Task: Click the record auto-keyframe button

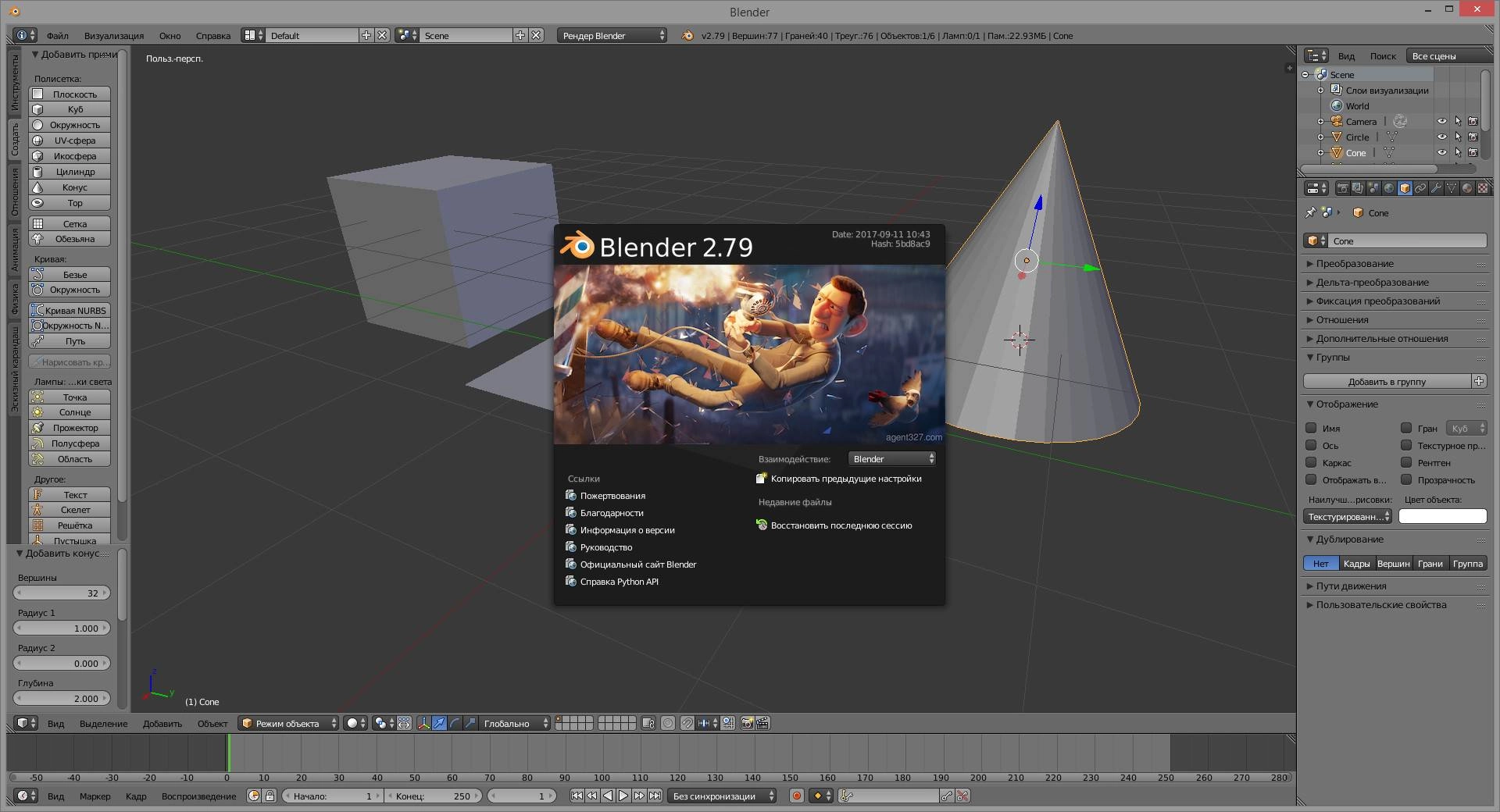Action: [x=796, y=796]
